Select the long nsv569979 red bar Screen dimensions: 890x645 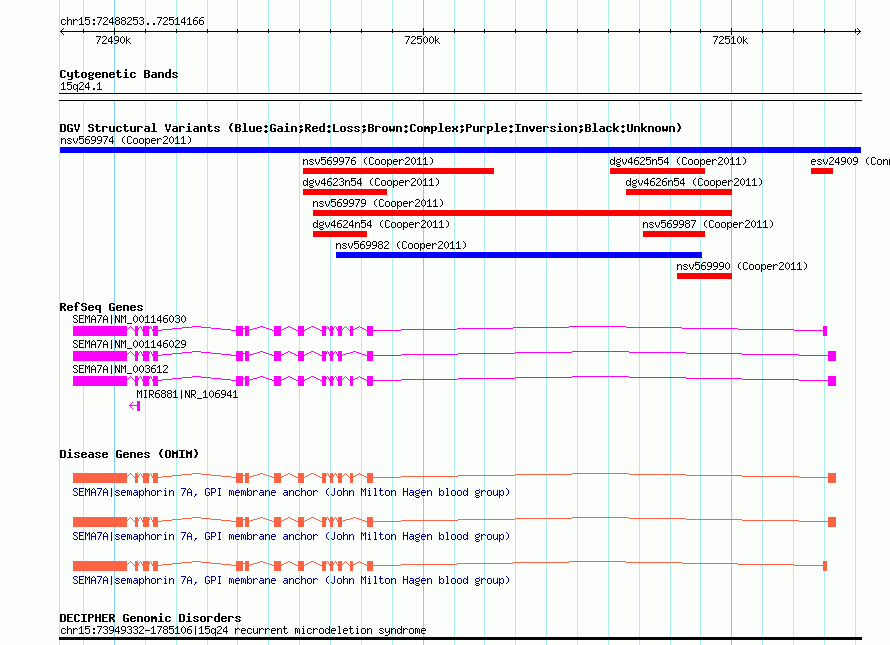522,213
